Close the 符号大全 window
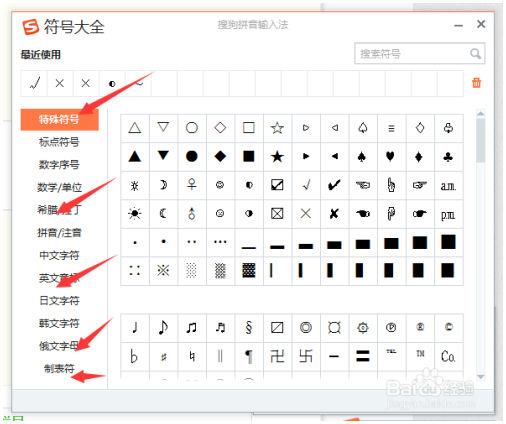This screenshot has width=506, height=424. point(481,24)
